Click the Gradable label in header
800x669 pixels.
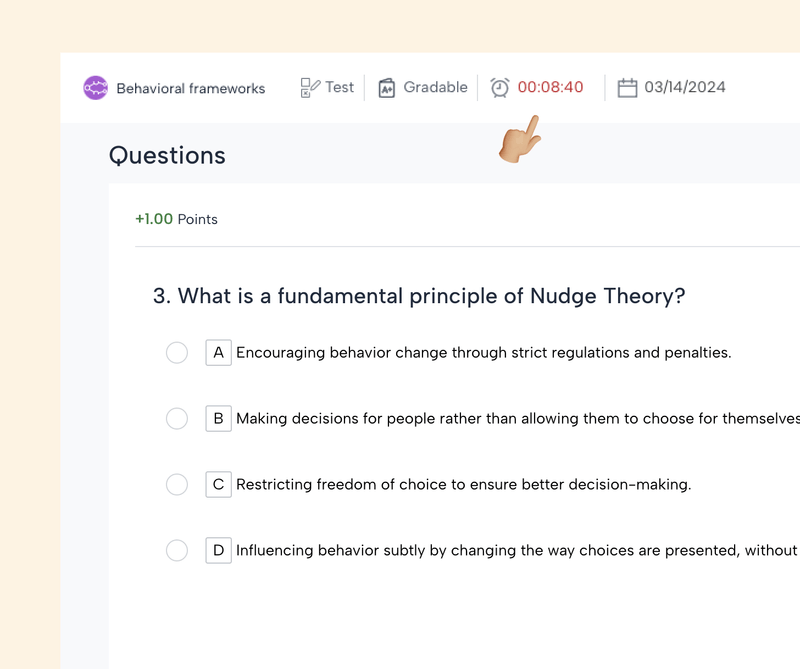point(435,88)
